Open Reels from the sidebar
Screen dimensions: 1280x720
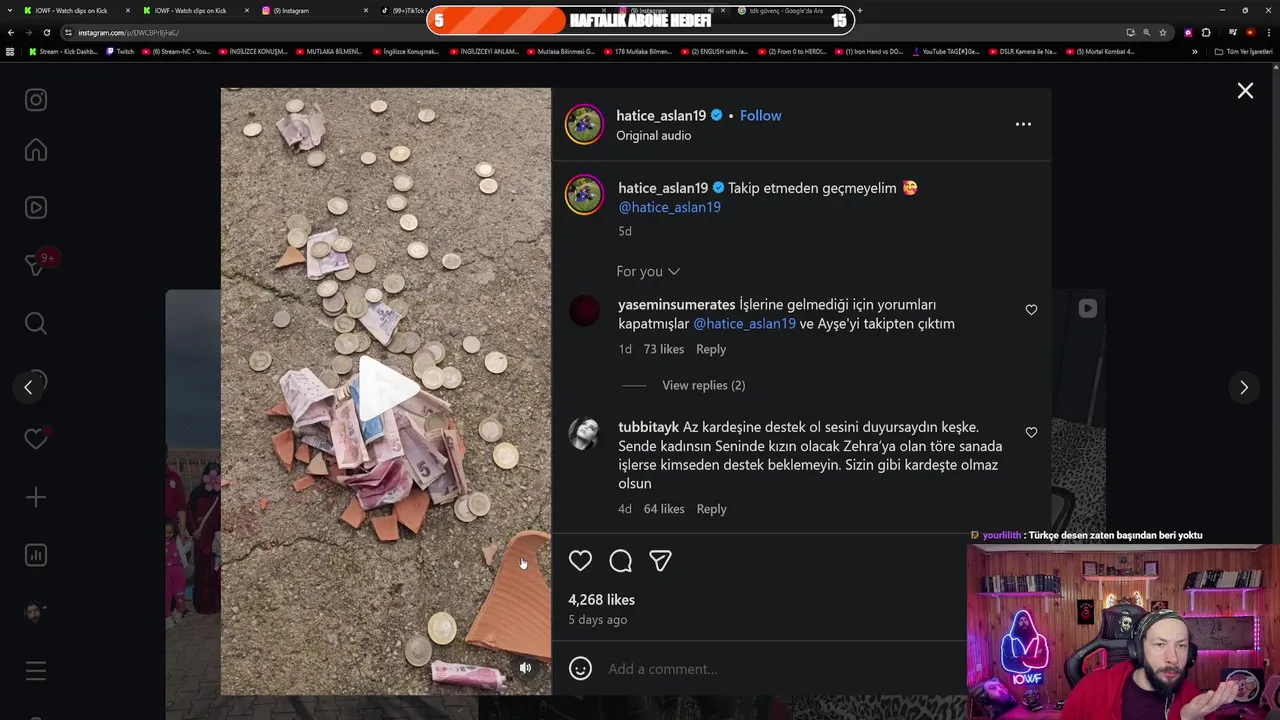coord(36,208)
